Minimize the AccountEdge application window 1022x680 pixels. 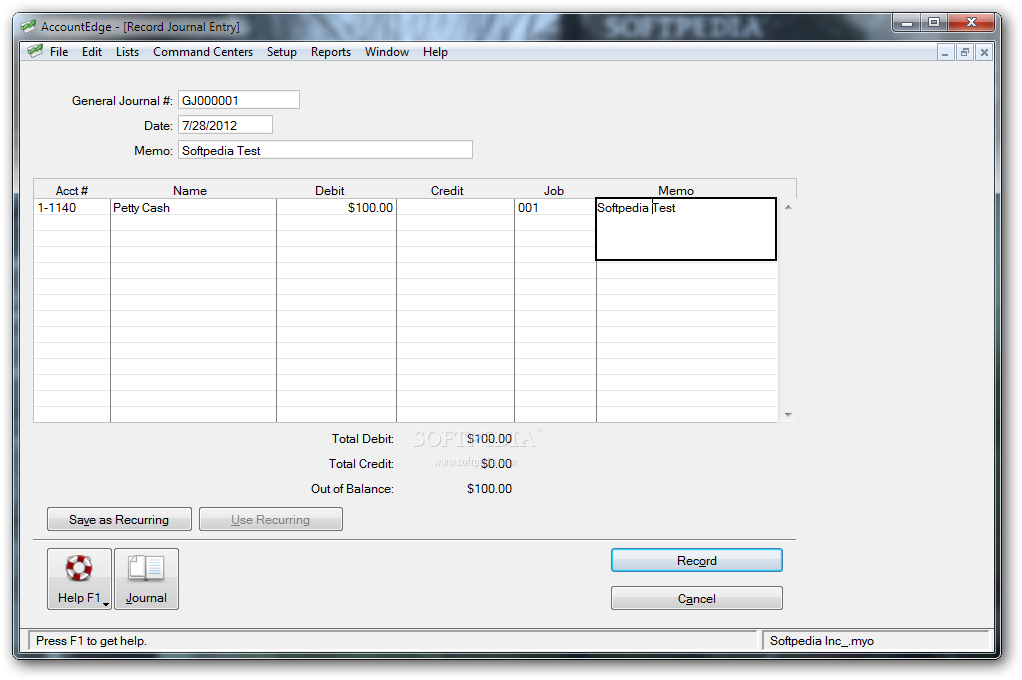(x=907, y=23)
